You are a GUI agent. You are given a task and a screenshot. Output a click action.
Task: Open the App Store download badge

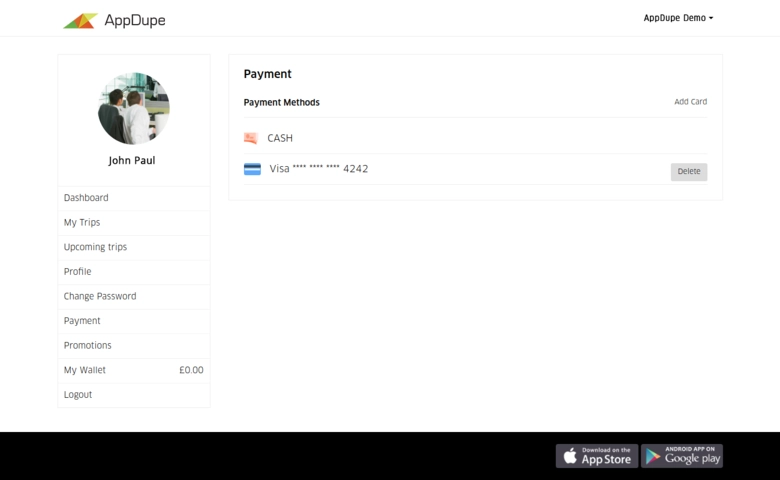tap(597, 456)
